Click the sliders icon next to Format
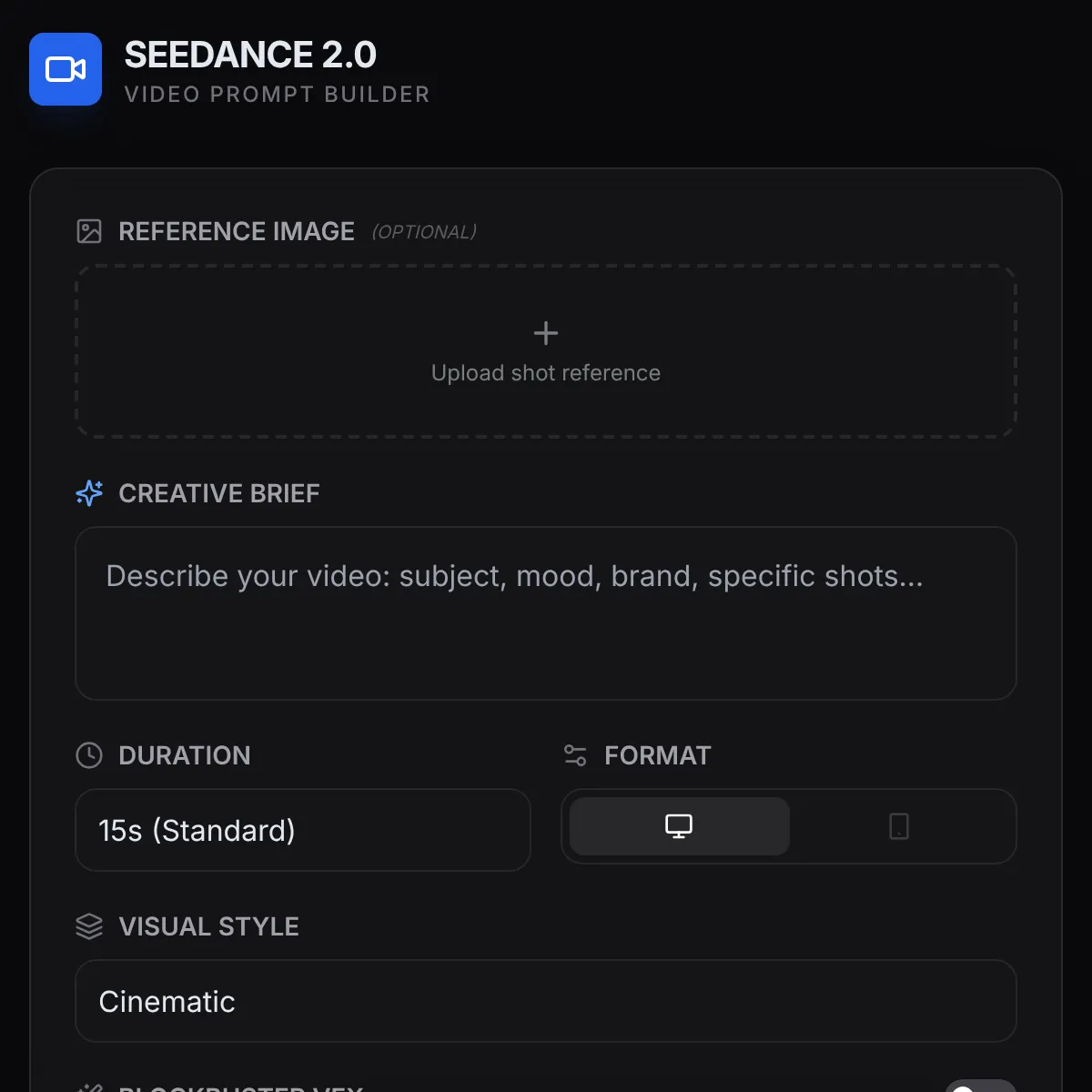 point(575,755)
